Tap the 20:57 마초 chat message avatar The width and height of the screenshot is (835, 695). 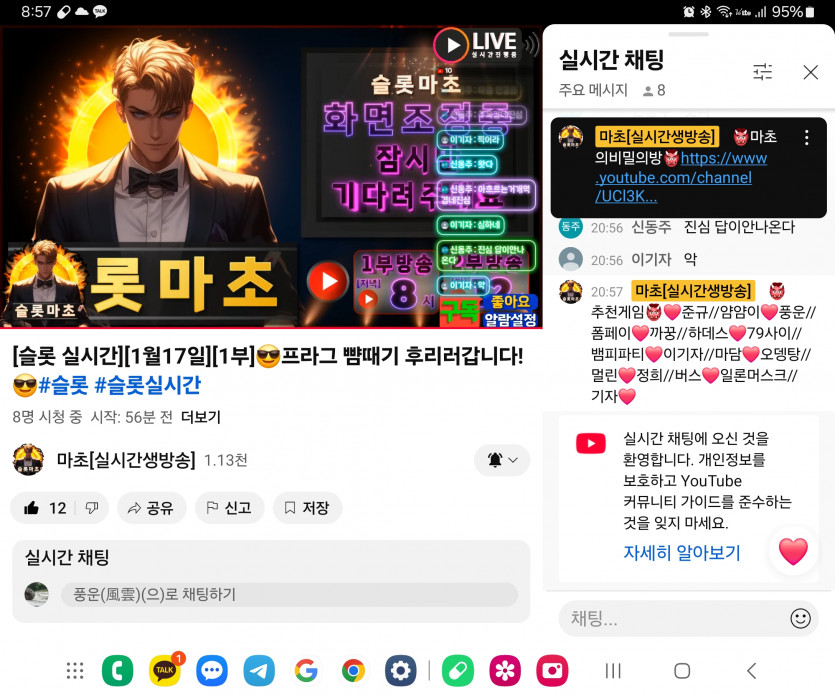pyautogui.click(x=570, y=291)
